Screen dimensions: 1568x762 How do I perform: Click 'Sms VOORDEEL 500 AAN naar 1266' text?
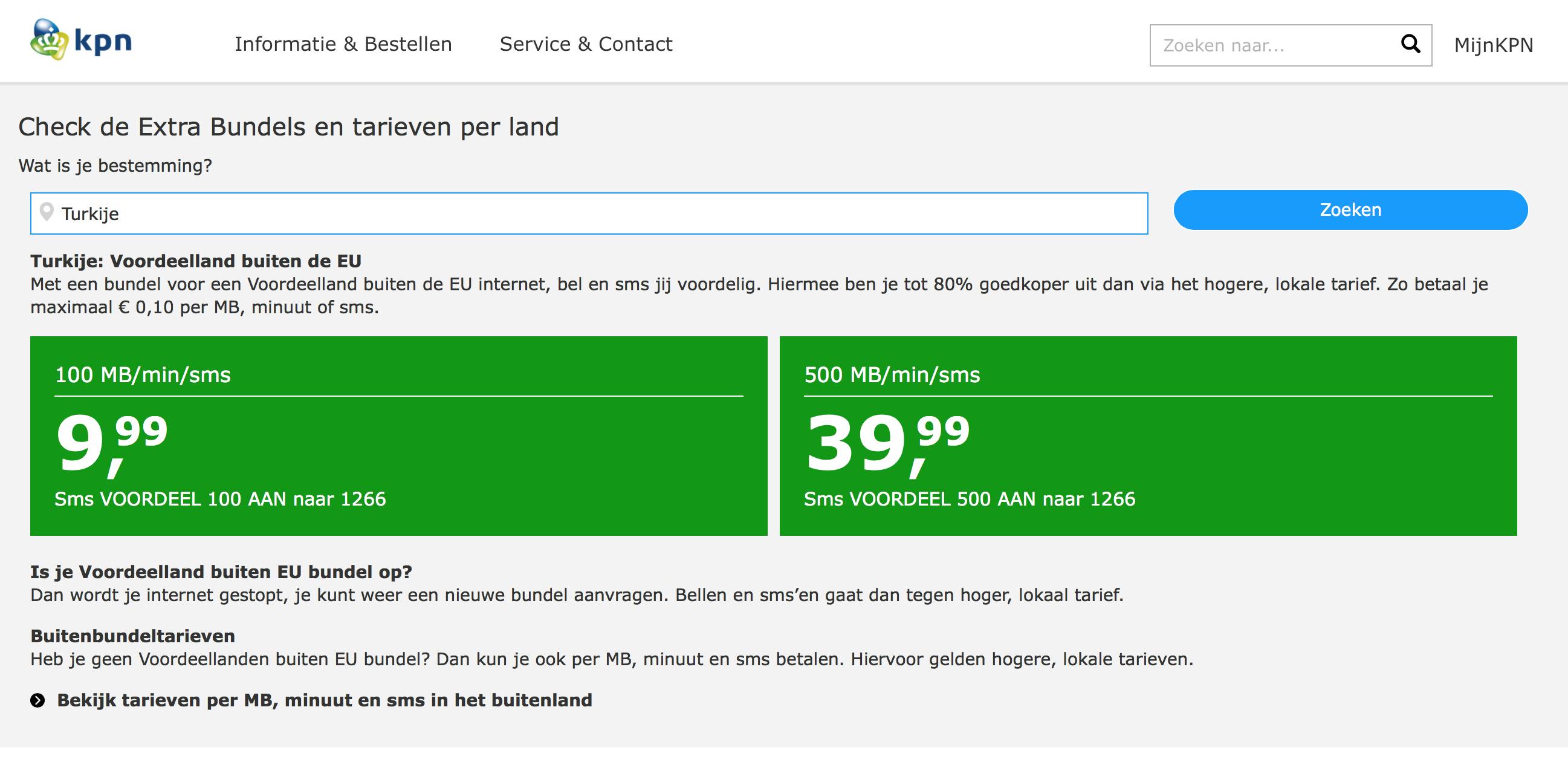[969, 499]
